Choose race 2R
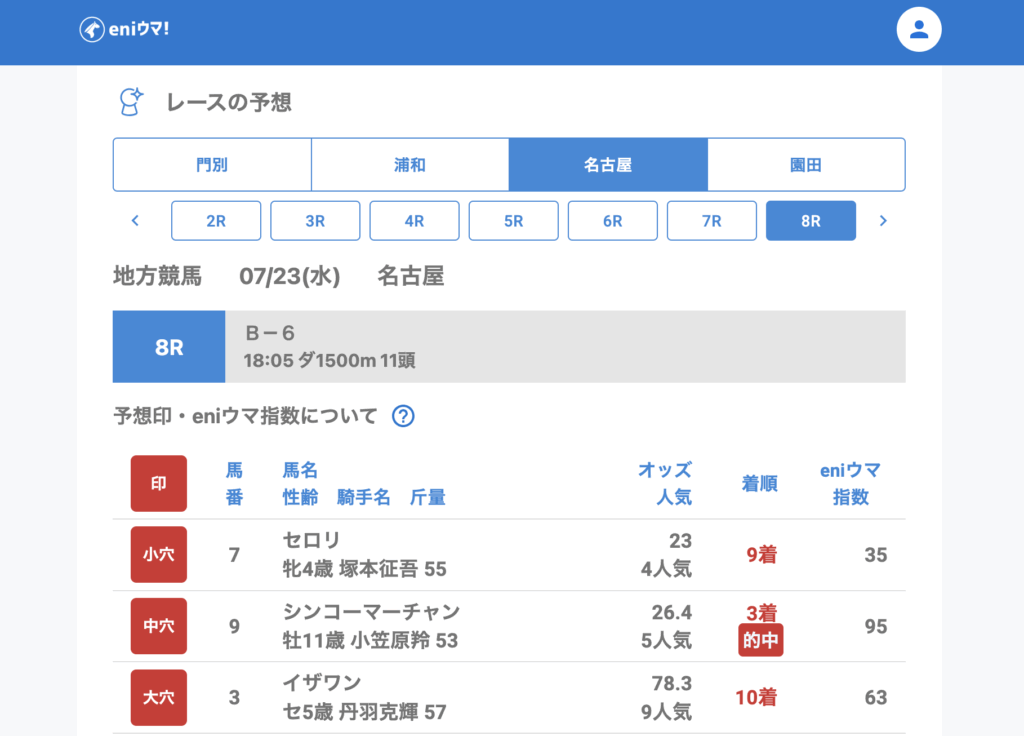The height and width of the screenshot is (736, 1024). tap(216, 221)
